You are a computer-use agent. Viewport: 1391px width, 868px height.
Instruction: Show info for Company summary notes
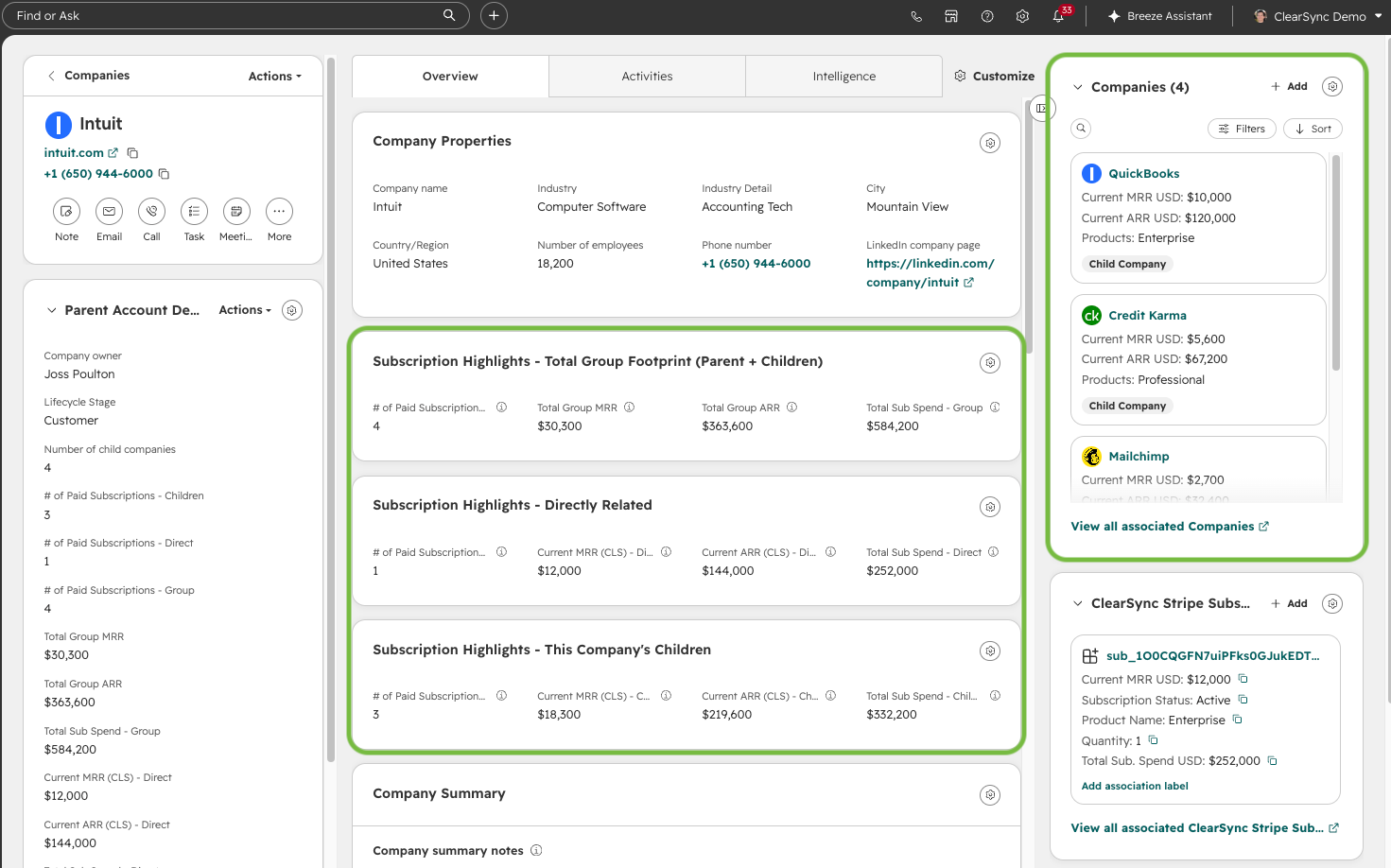pyautogui.click(x=536, y=850)
